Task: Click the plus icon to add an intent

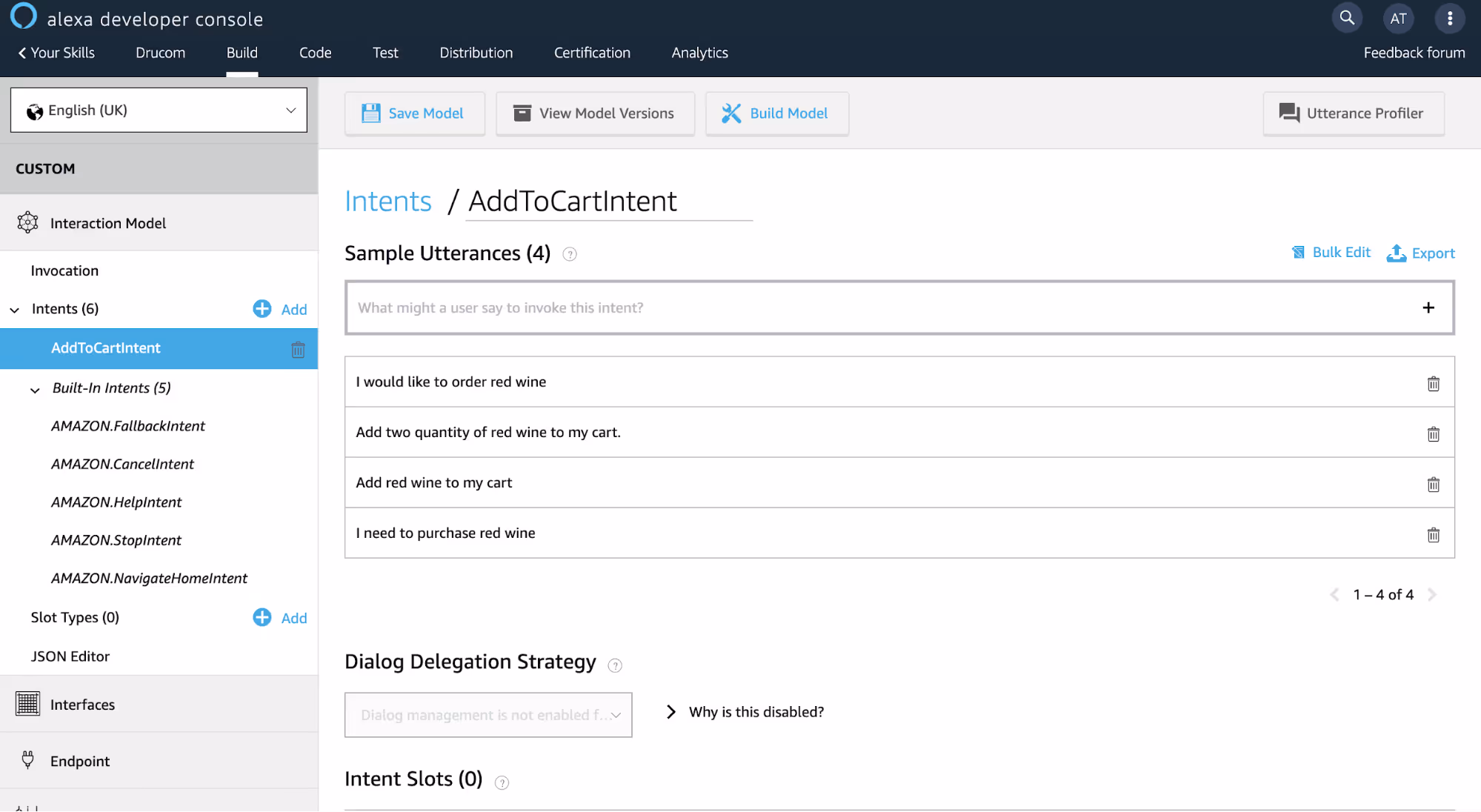Action: tap(262, 309)
